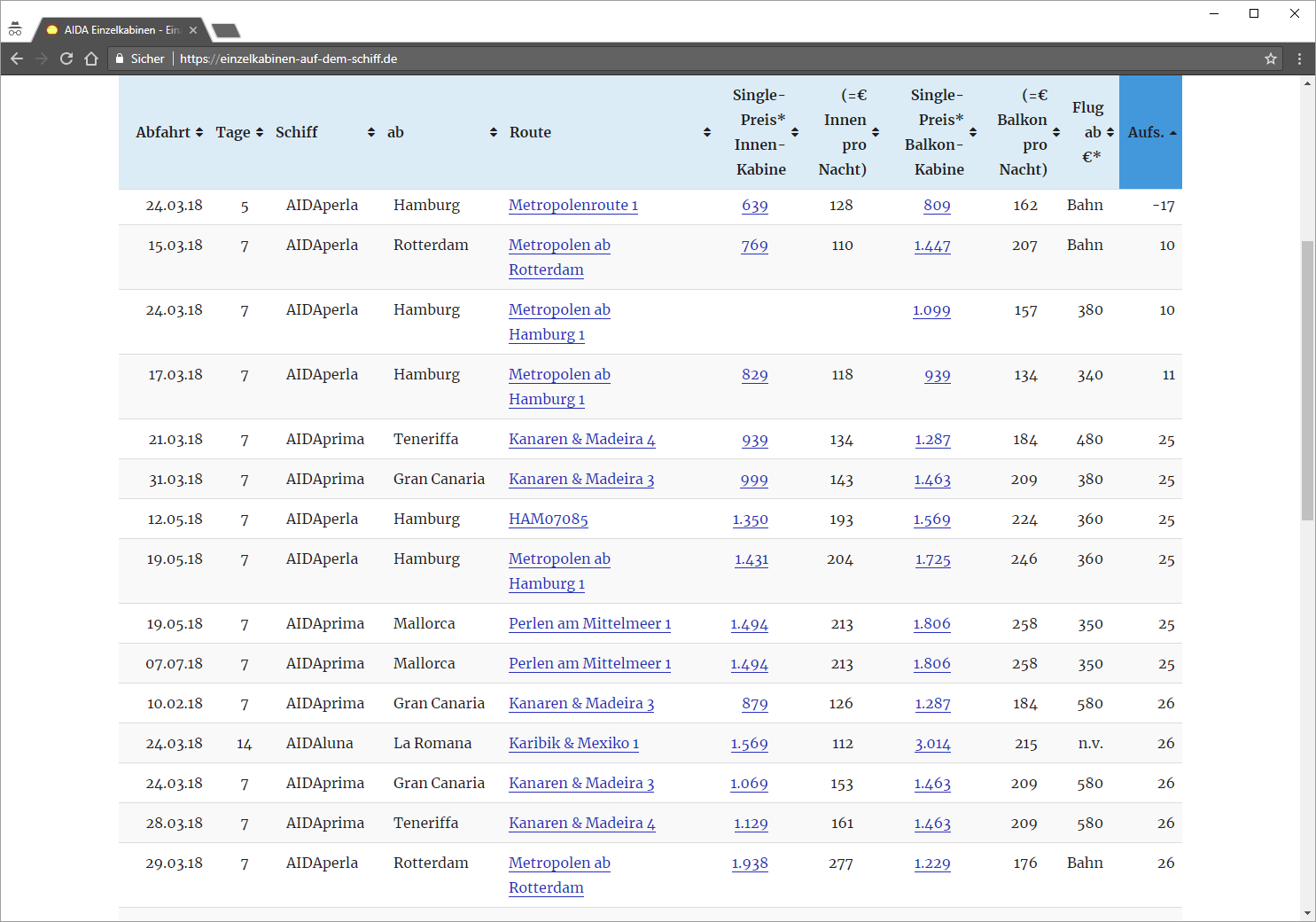Click the vertical scrollbar thumb
1316x922 pixels.
(x=1307, y=380)
